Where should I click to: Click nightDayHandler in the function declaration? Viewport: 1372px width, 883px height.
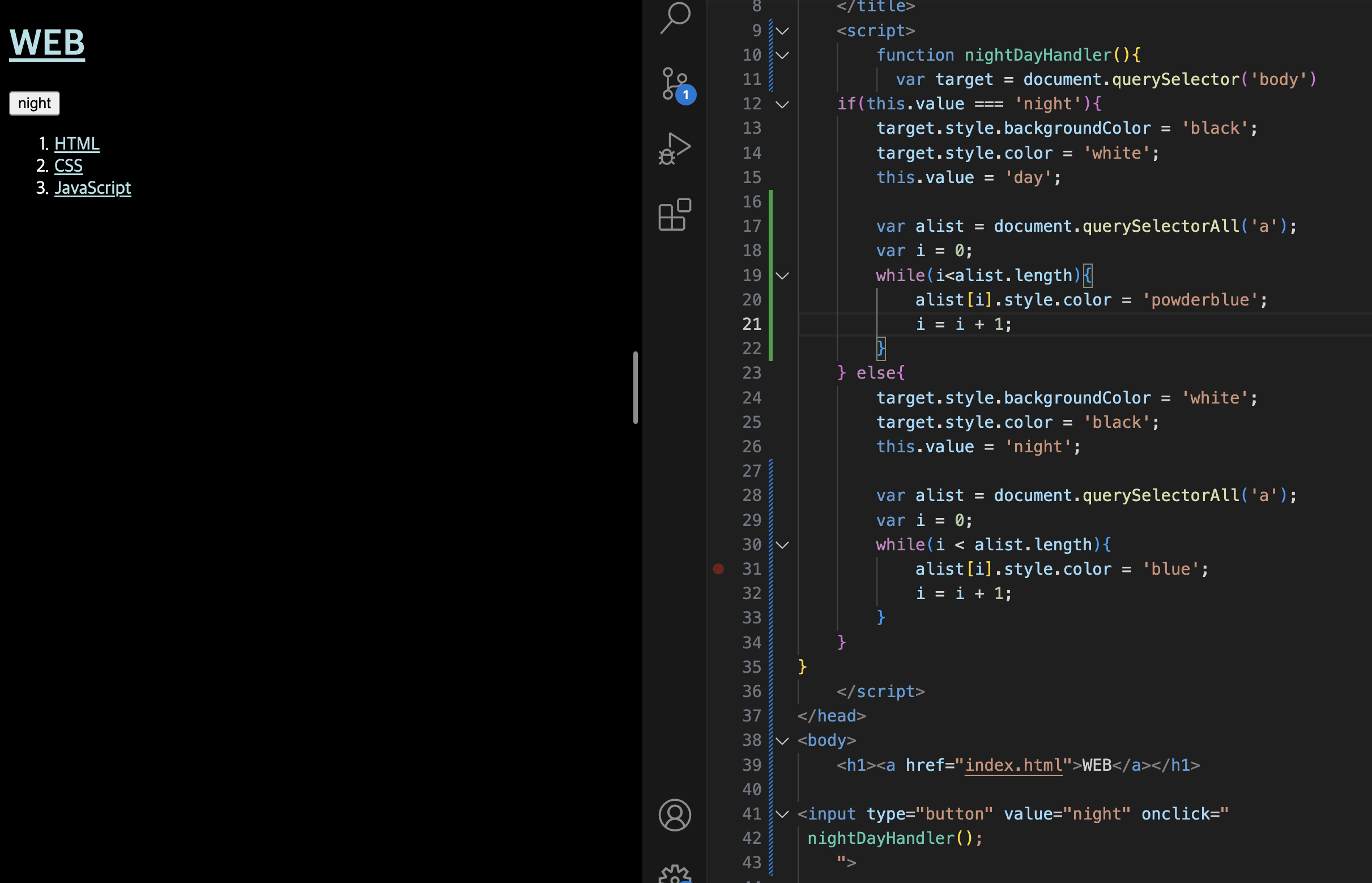(x=1038, y=55)
